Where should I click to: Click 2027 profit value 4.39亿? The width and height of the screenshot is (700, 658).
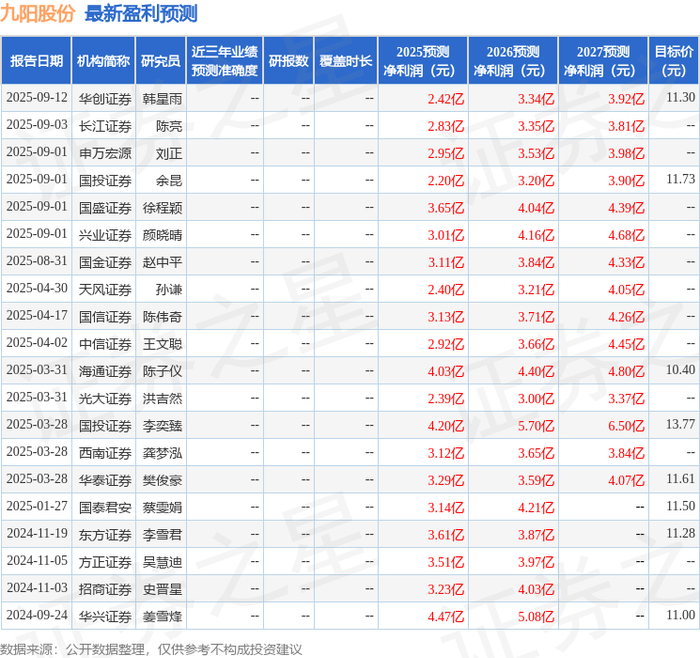(626, 208)
